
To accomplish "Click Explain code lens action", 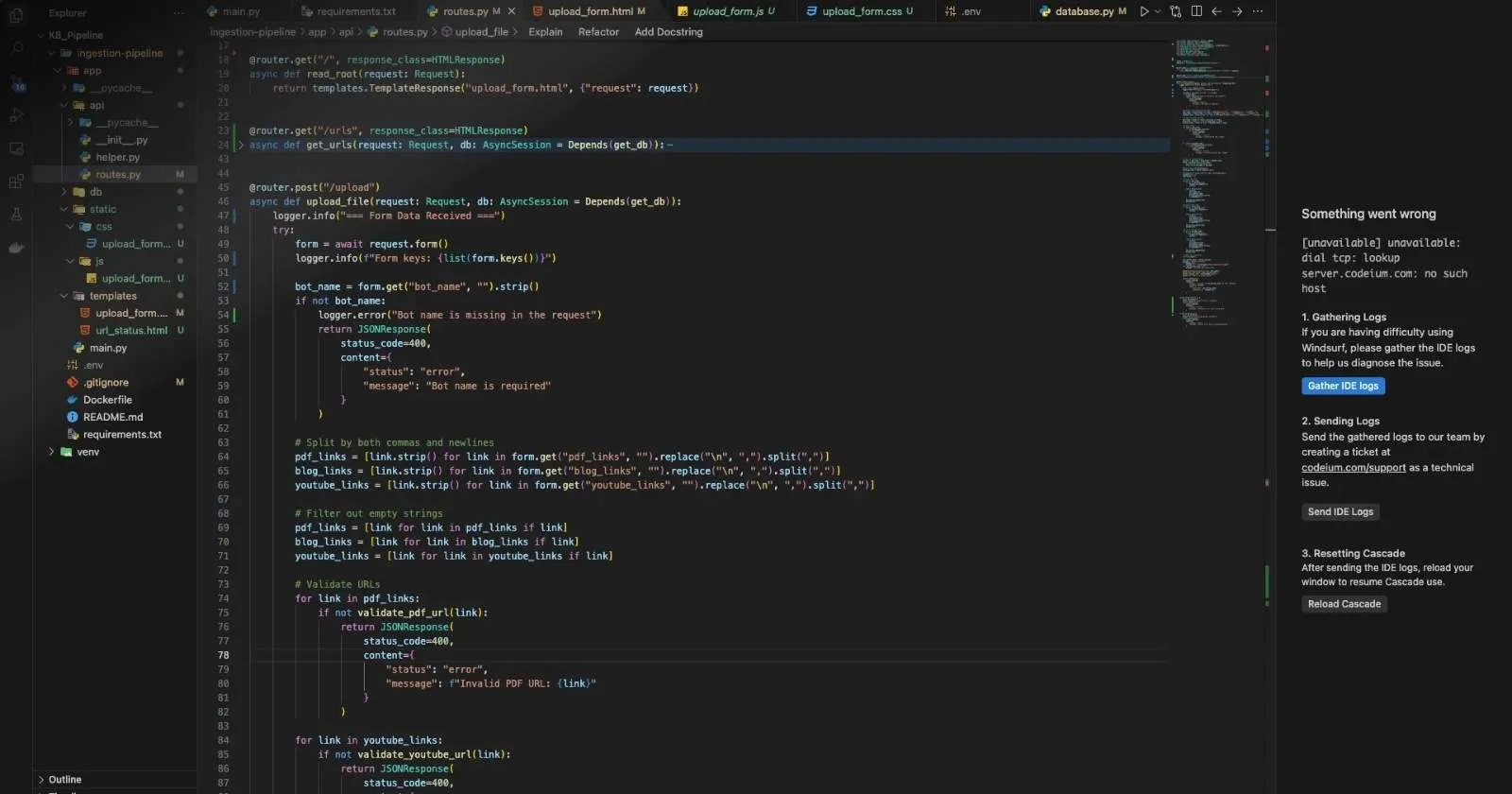I will click(545, 32).
